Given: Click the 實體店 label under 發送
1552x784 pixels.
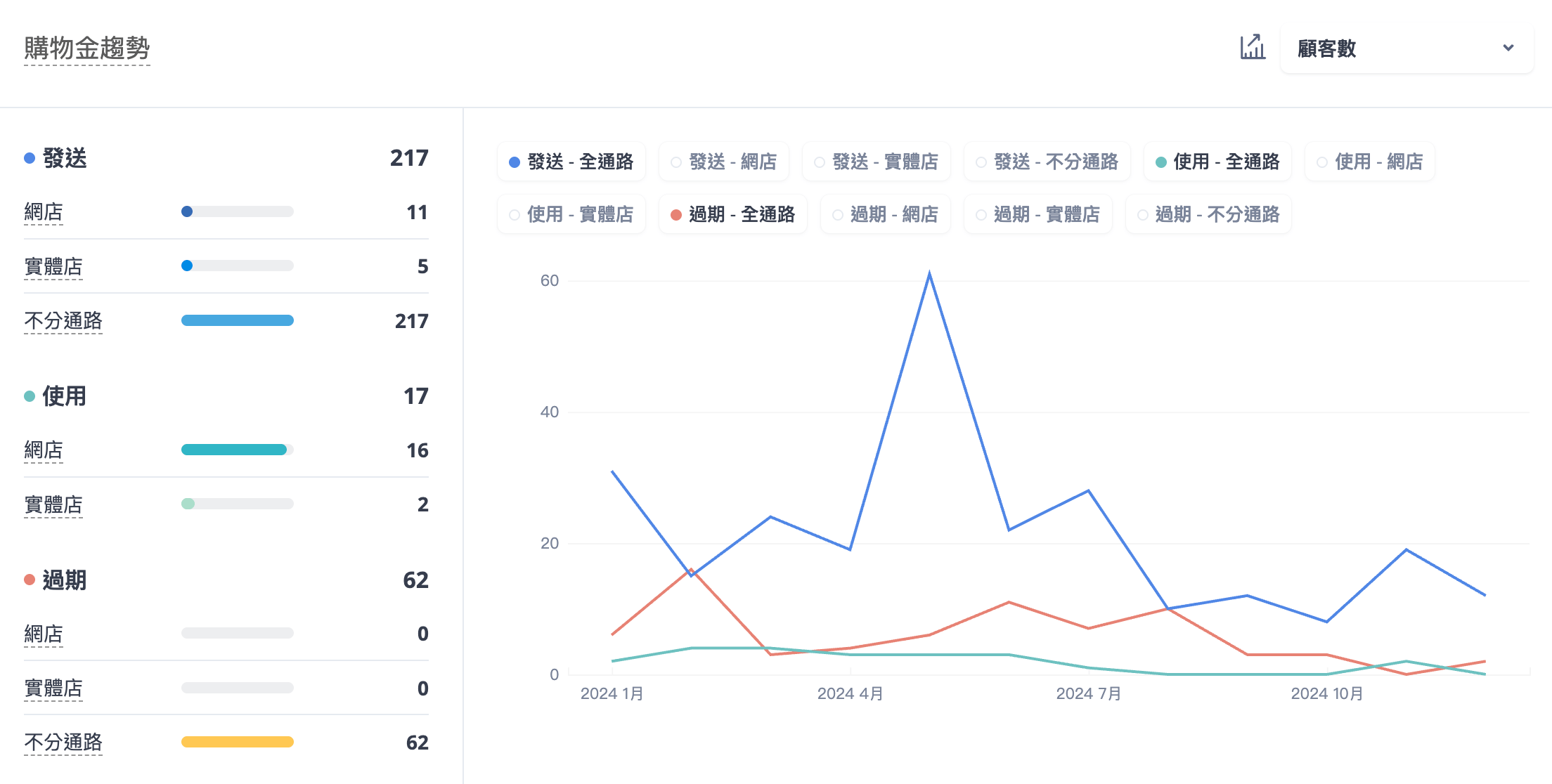Looking at the screenshot, I should pos(53,266).
